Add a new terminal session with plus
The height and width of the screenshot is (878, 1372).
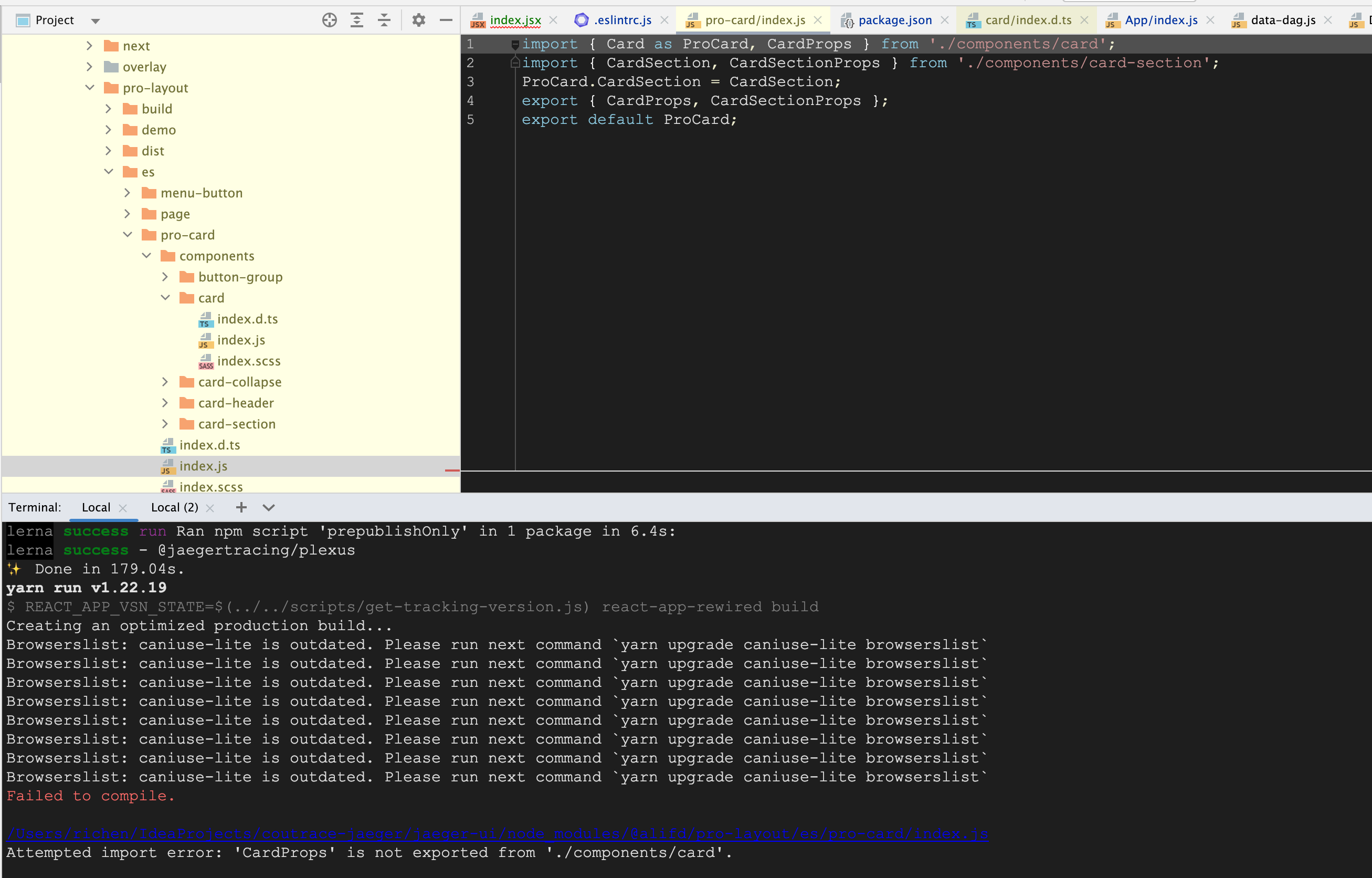[241, 507]
